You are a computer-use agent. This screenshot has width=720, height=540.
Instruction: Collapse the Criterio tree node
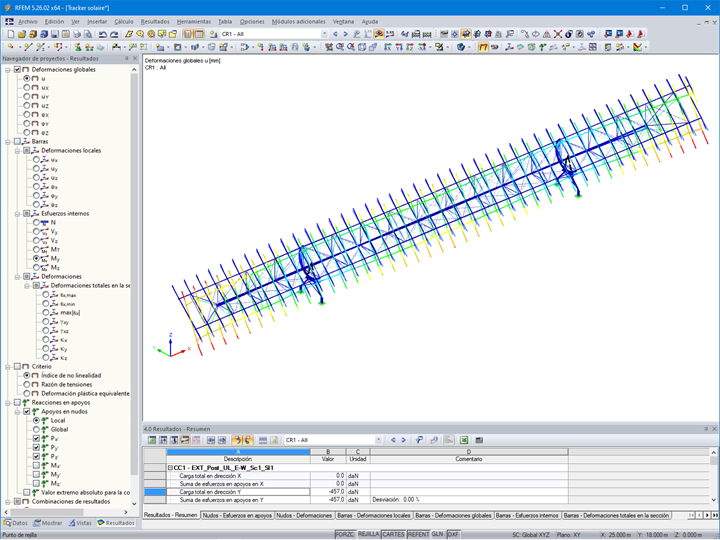8,367
